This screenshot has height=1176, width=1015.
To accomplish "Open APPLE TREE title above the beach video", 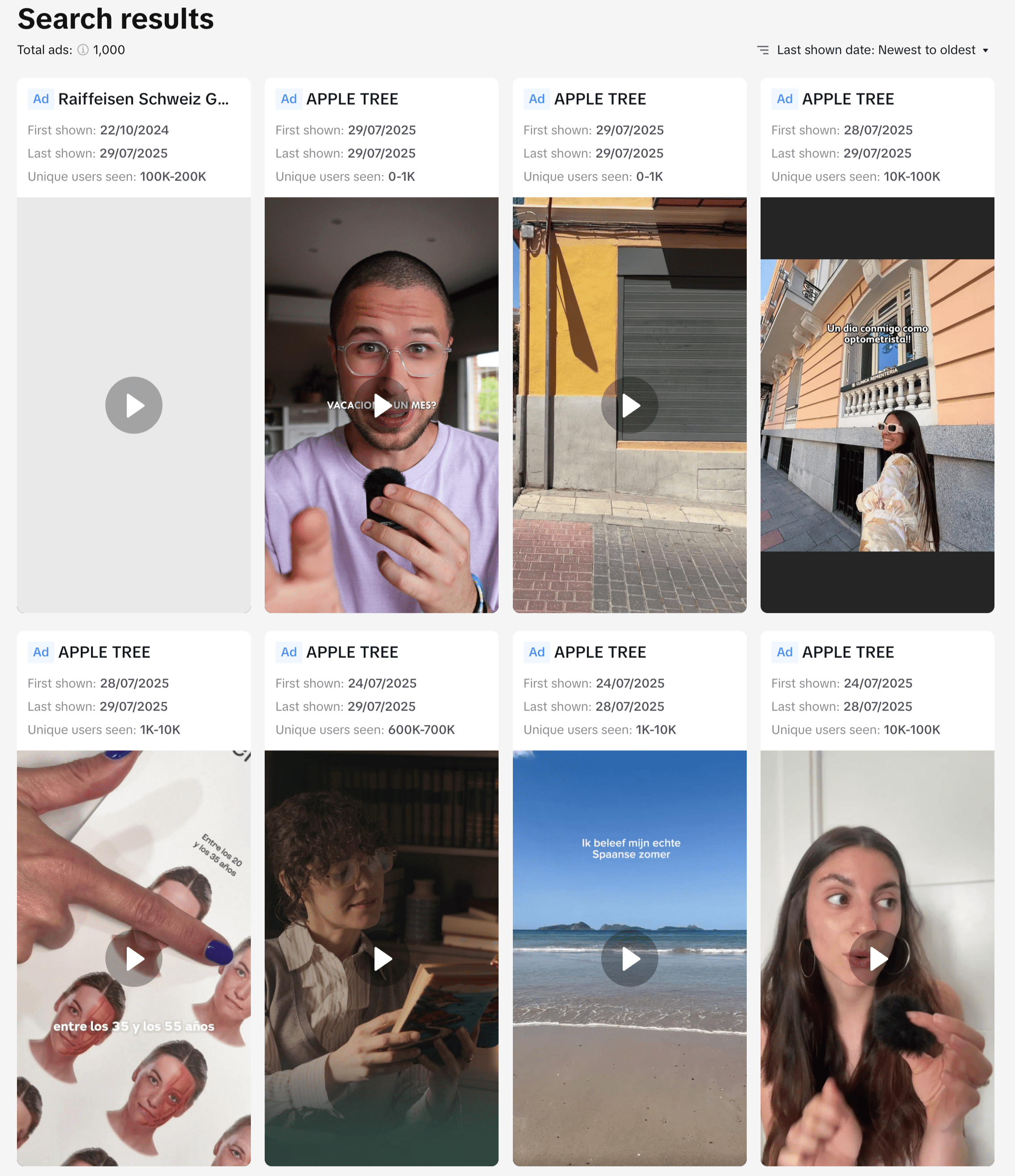I will point(600,652).
